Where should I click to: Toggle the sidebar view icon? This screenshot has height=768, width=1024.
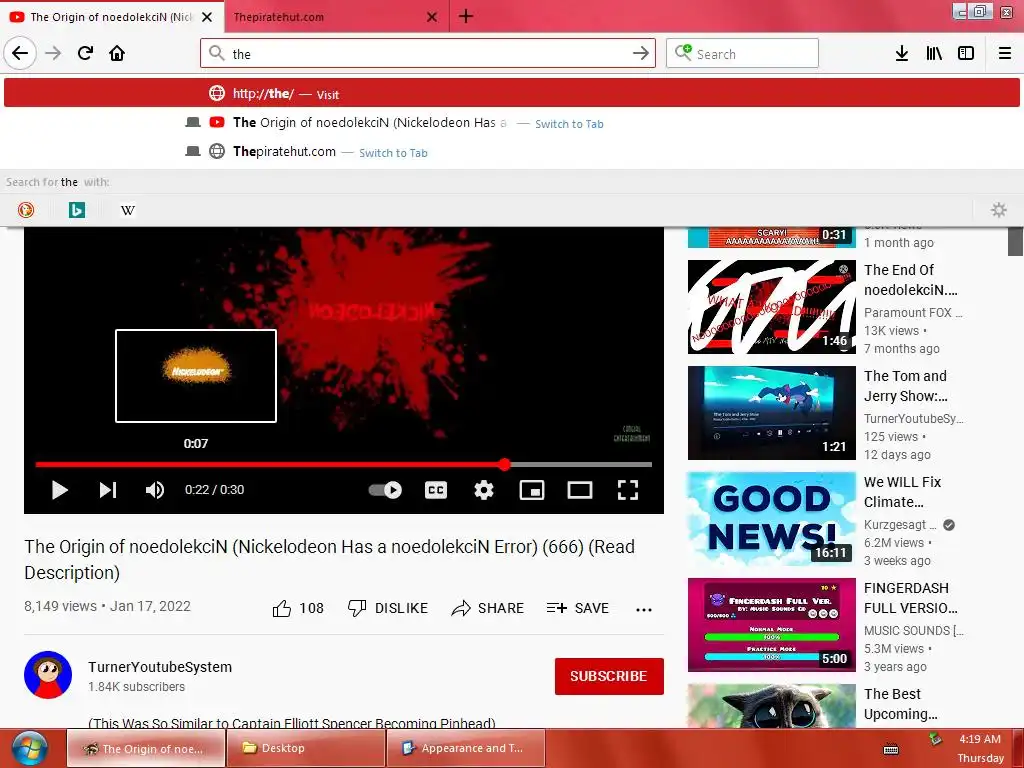966,54
